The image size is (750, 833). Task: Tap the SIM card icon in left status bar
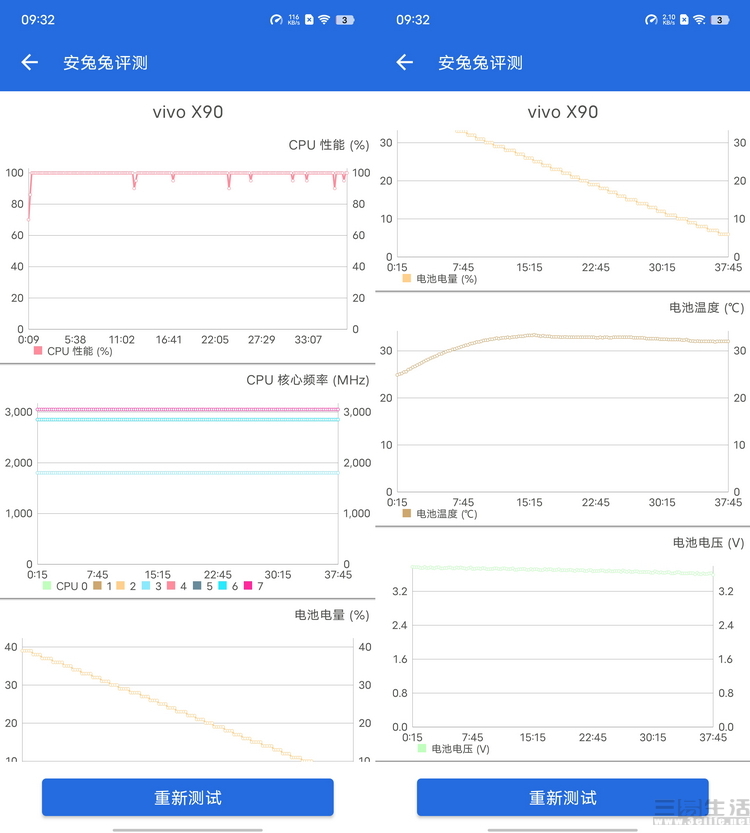tap(309, 20)
